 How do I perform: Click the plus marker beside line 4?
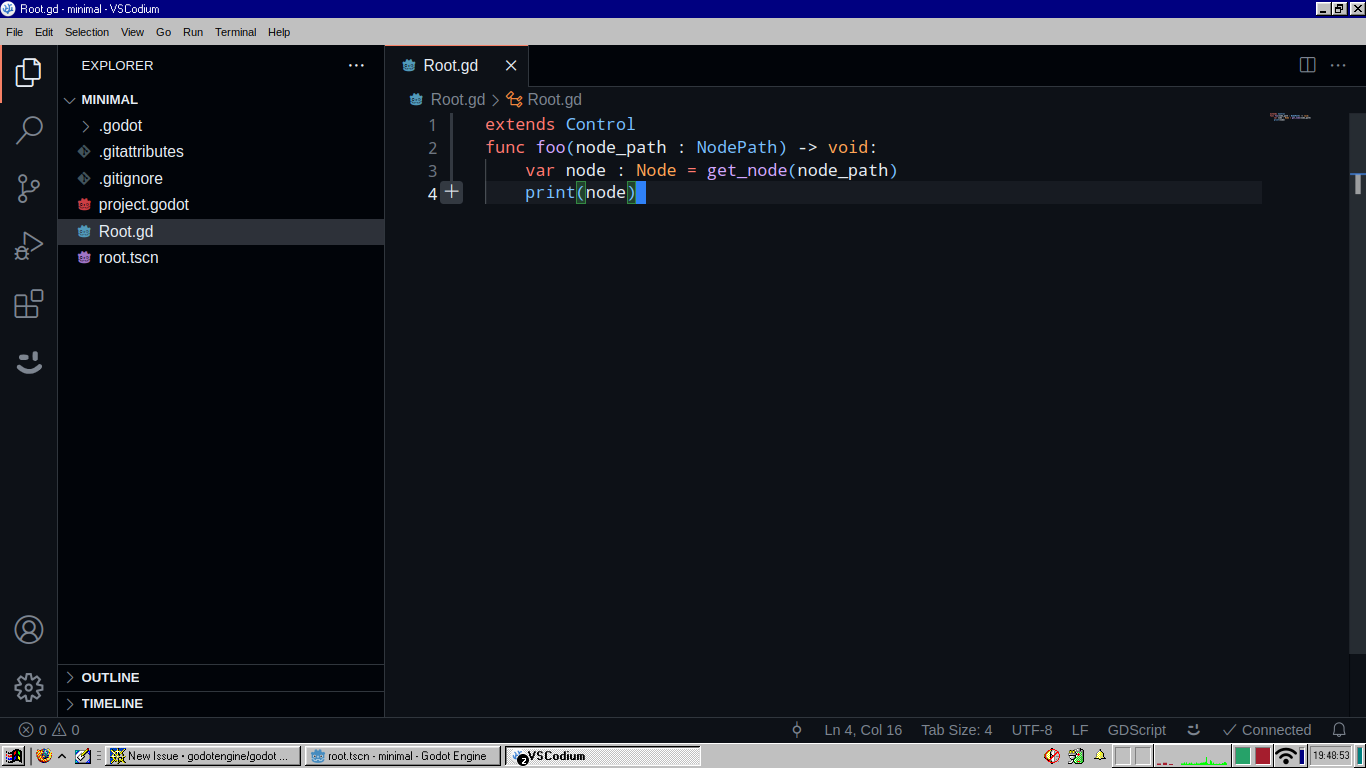click(x=452, y=192)
